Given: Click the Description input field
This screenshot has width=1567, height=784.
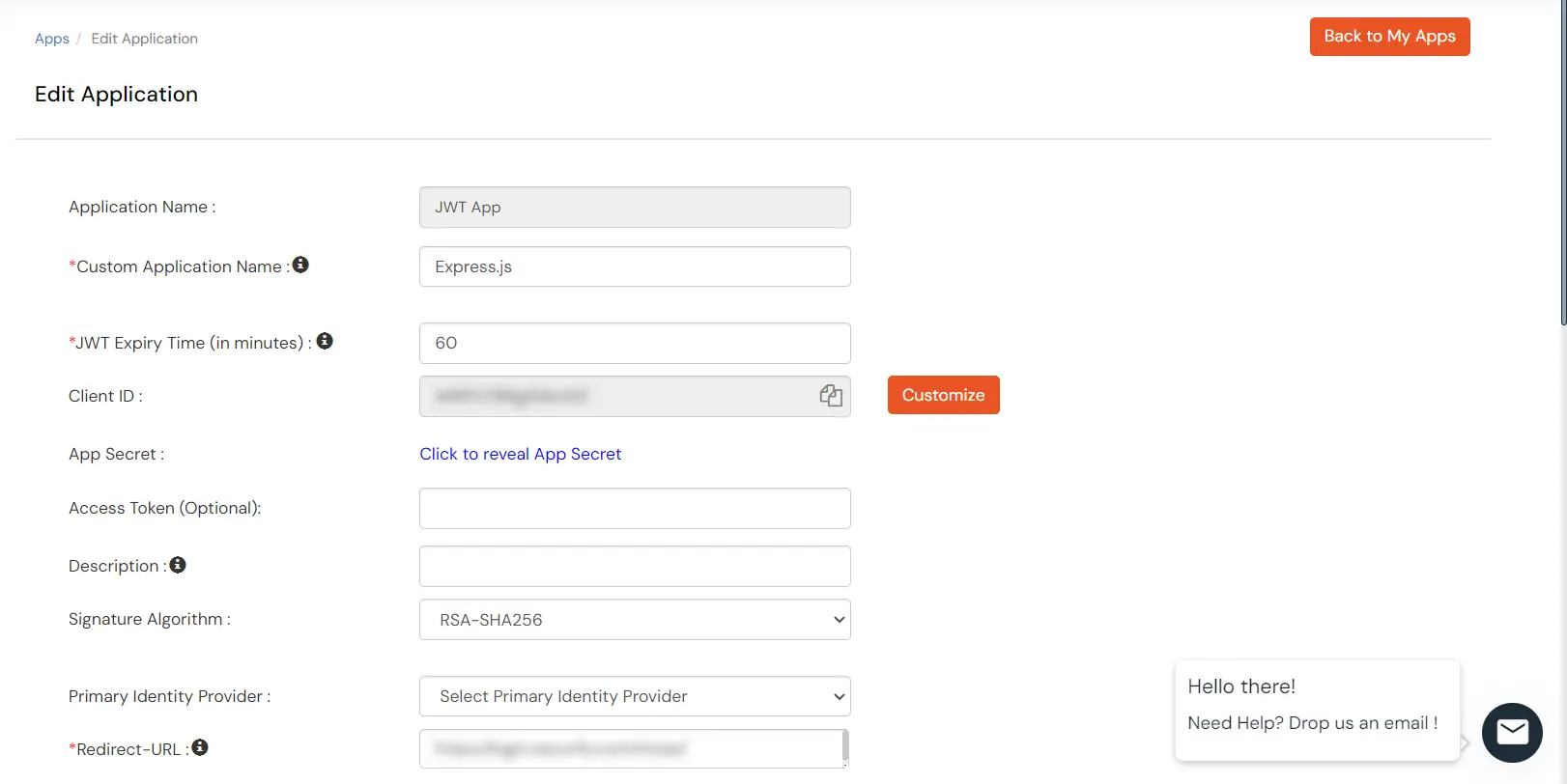Looking at the screenshot, I should click(635, 566).
